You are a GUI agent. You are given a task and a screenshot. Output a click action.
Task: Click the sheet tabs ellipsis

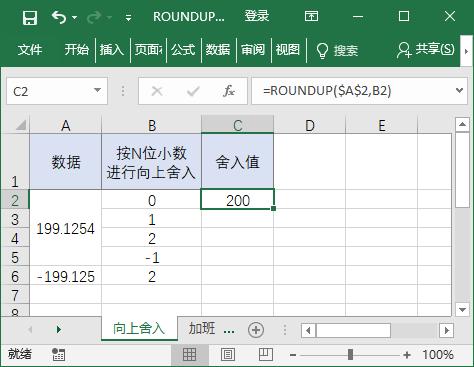[229, 331]
